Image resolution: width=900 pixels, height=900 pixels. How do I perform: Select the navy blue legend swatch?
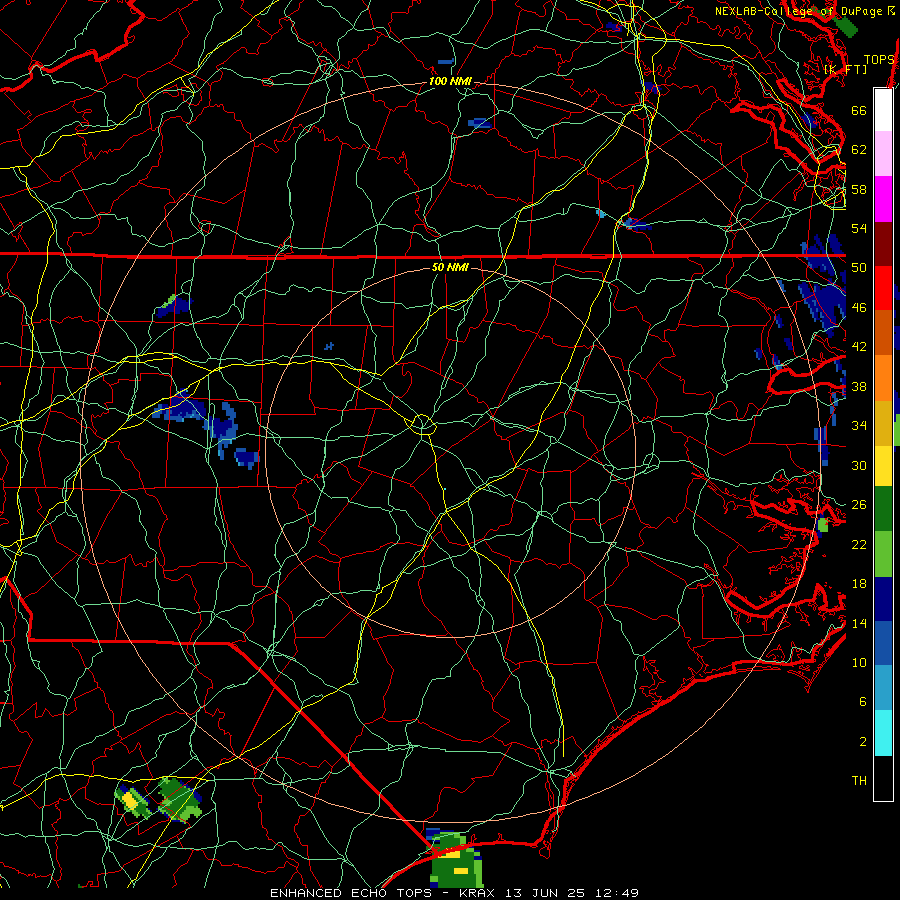883,599
